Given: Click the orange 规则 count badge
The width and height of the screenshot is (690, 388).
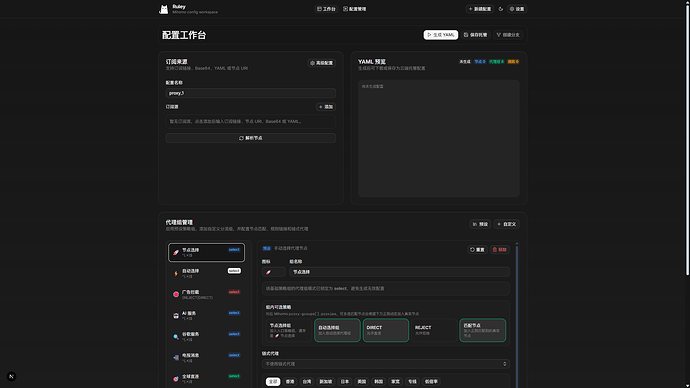Looking at the screenshot, I should coord(513,62).
